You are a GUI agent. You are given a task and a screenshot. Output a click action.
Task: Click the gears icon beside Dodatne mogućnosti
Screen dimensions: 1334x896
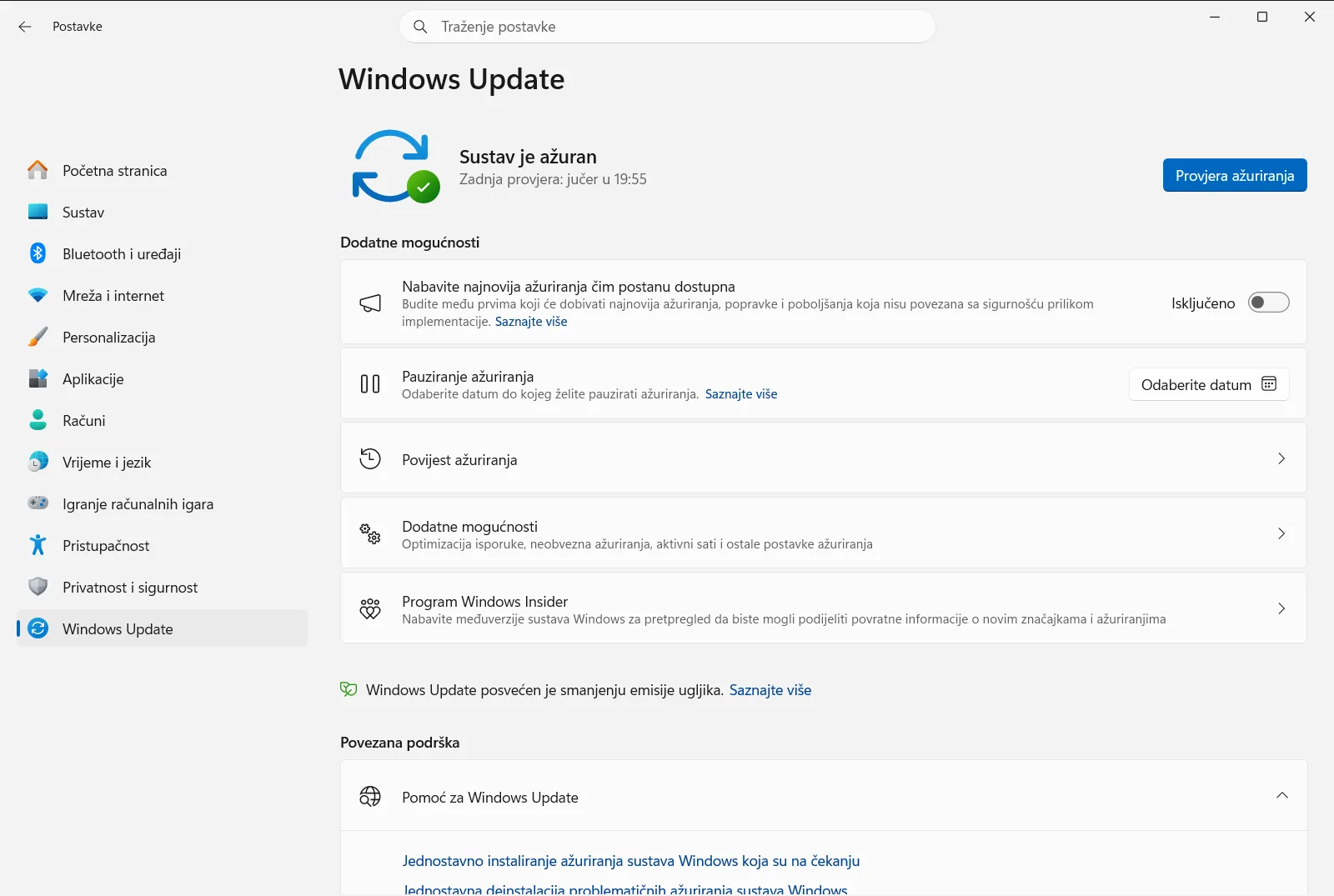tap(370, 533)
